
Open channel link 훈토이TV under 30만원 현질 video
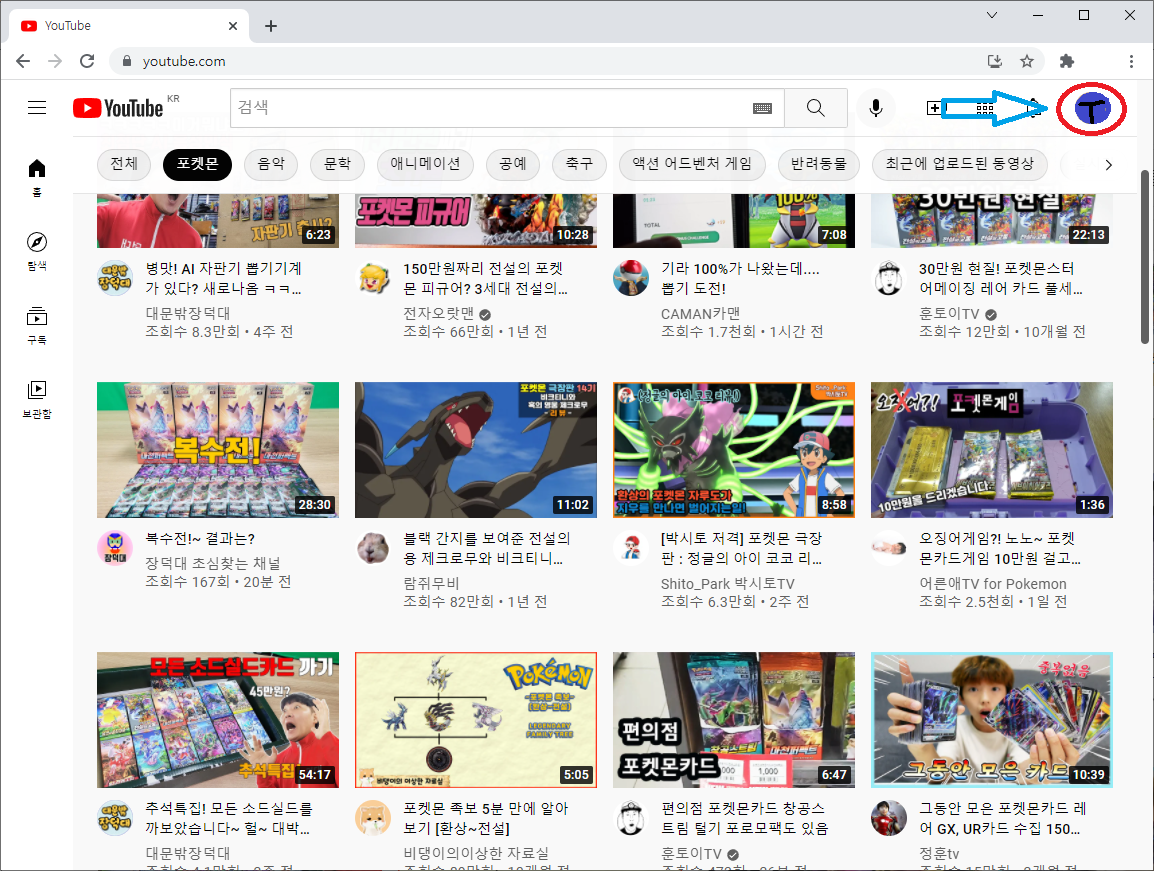pos(949,314)
